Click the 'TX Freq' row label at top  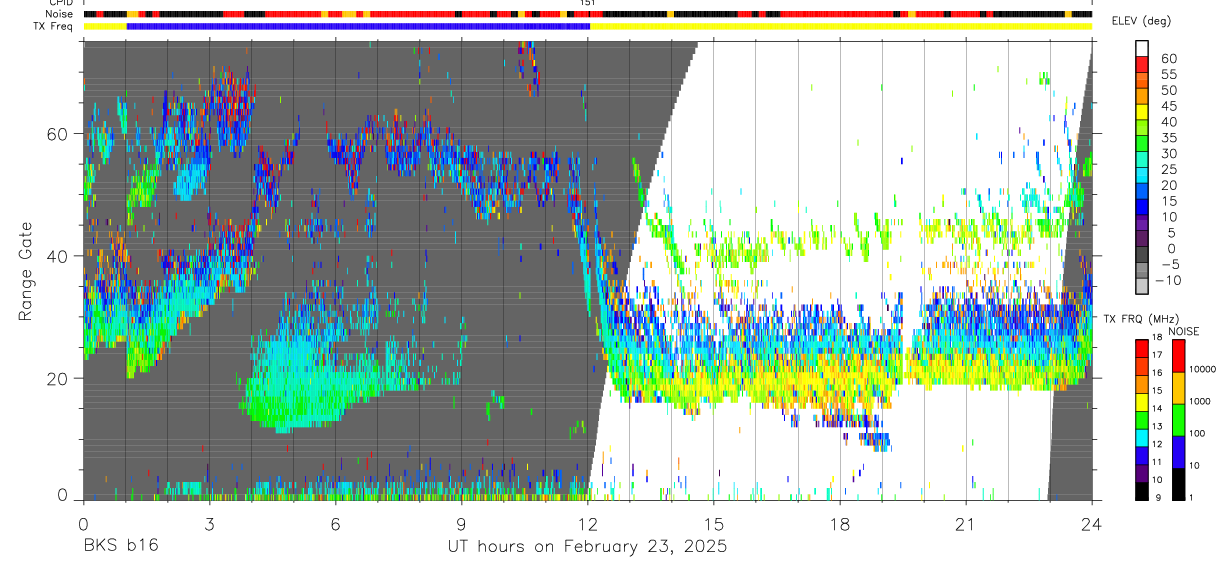[54, 26]
